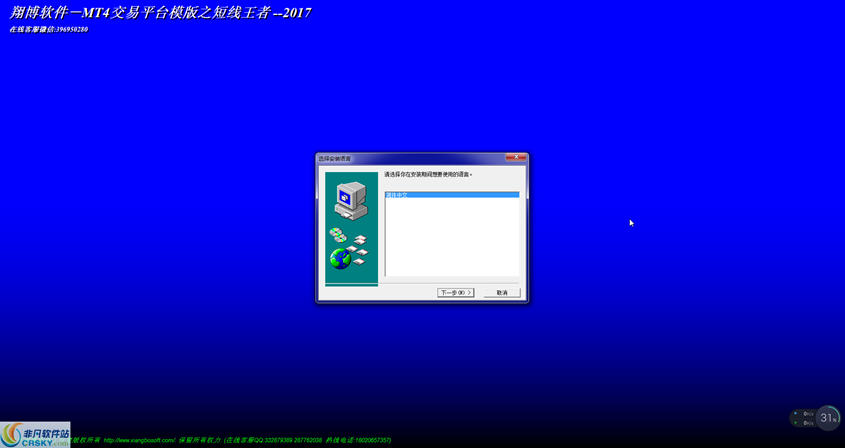The image size is (845, 448).
Task: Click the dialog instruction text about install language
Action: click(428, 175)
